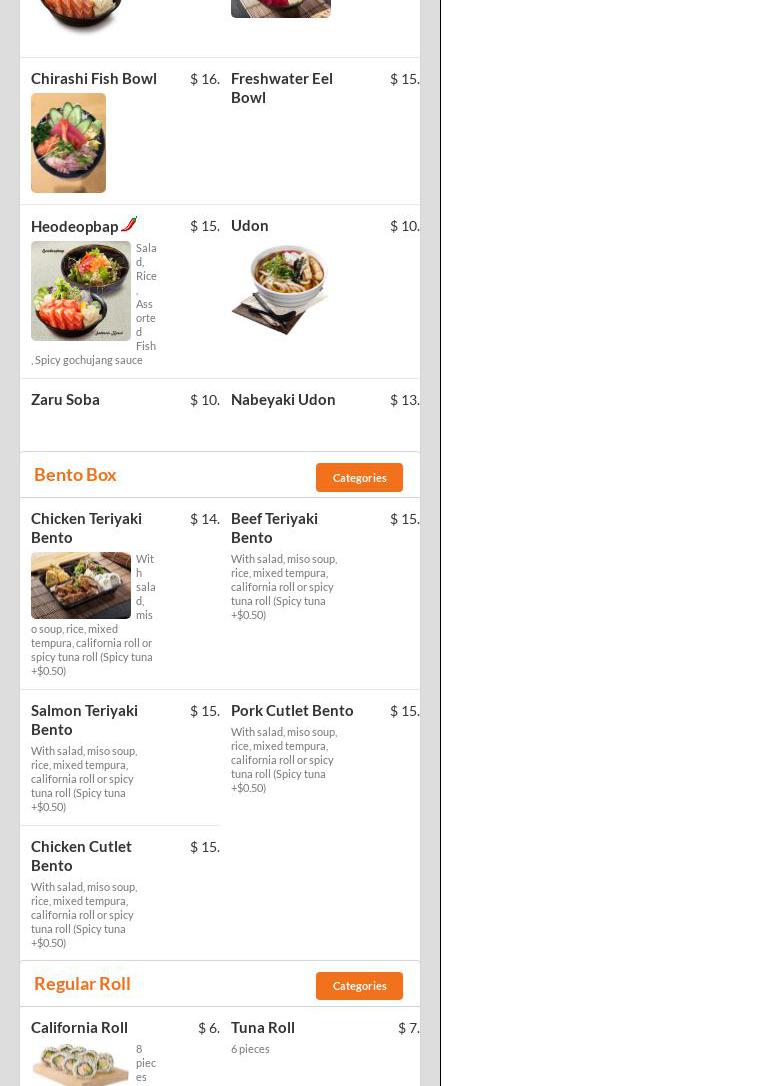View the California Roll image
This screenshot has width=770, height=1086.
coord(81,1064)
